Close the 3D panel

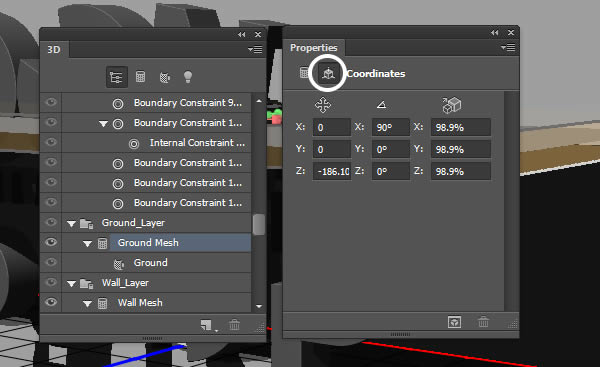pyautogui.click(x=258, y=34)
